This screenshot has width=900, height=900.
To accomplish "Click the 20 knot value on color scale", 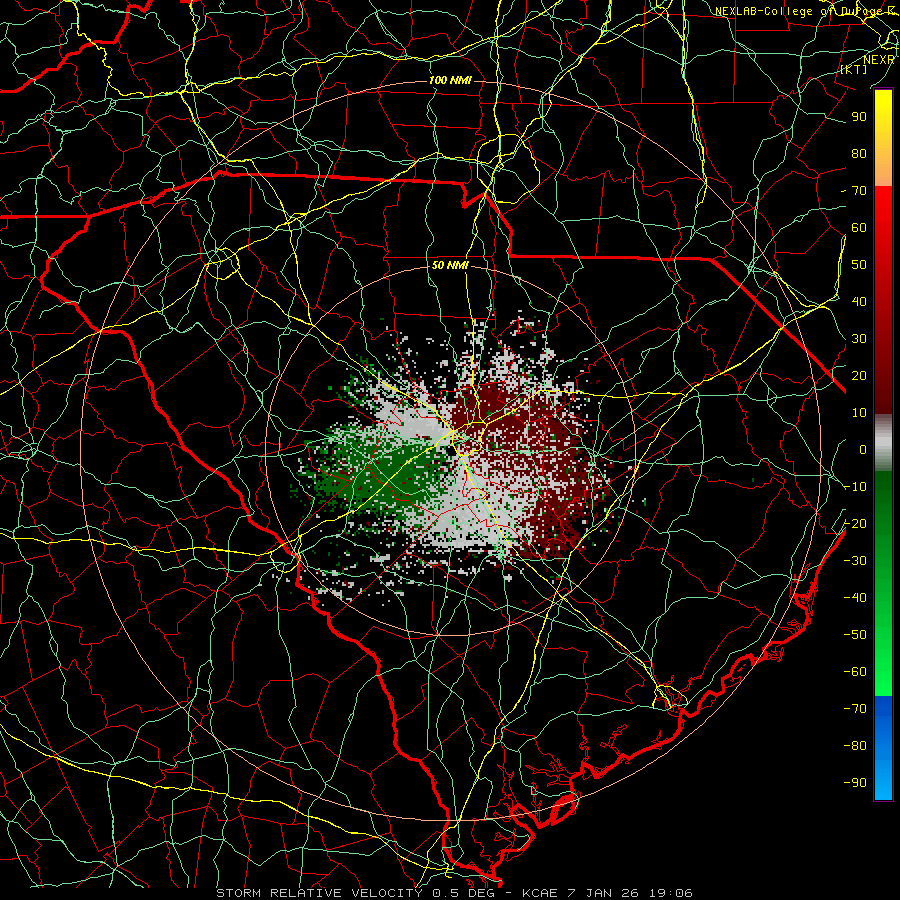I will click(859, 376).
